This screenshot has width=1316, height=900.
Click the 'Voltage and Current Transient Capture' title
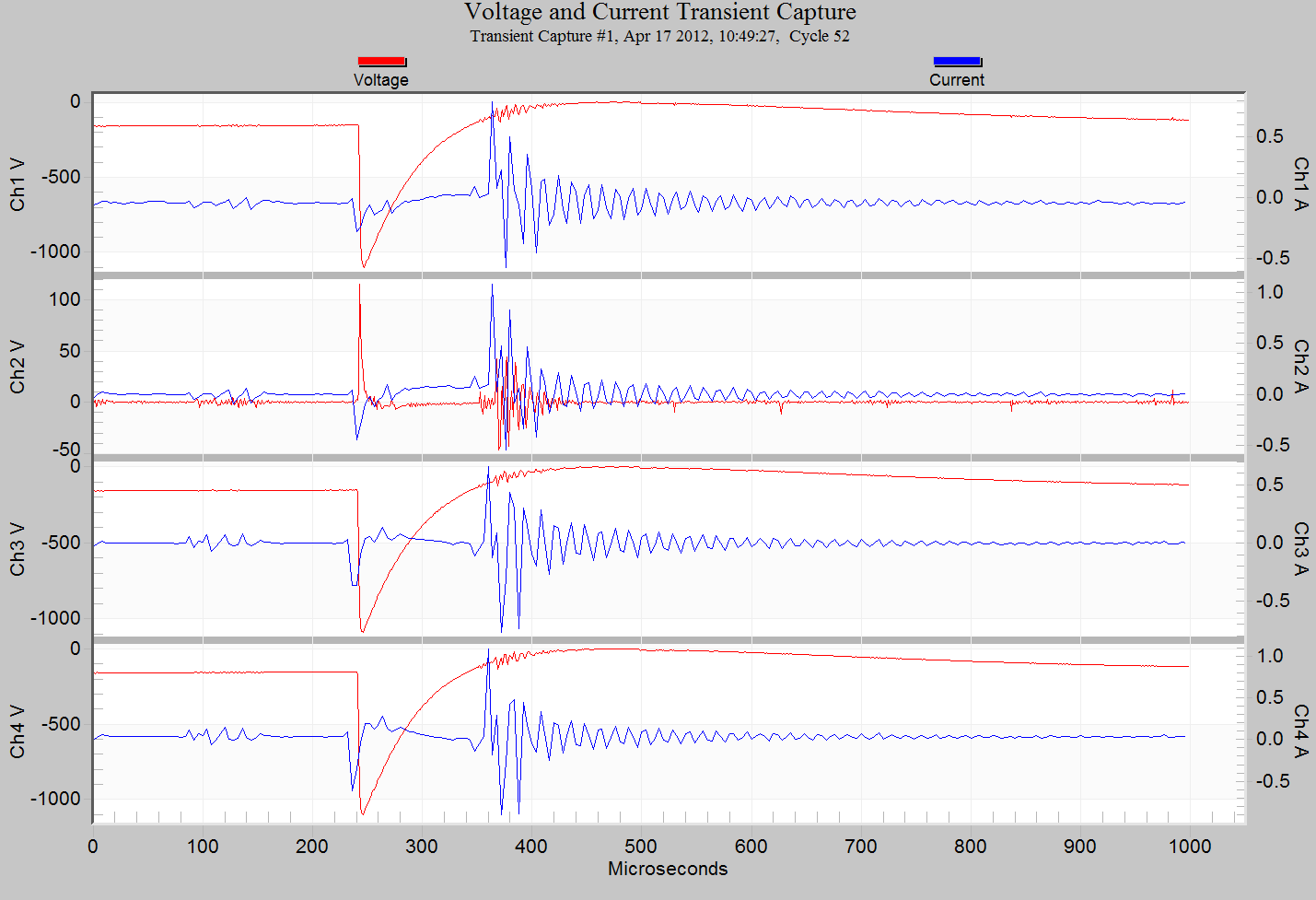coord(659,12)
